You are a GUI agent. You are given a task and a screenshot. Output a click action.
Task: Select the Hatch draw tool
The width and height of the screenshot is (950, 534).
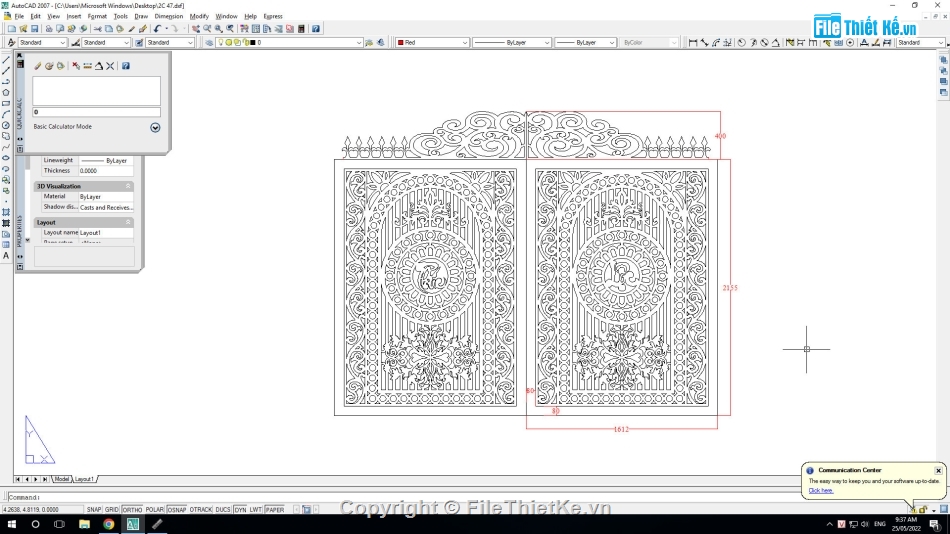pos(6,212)
